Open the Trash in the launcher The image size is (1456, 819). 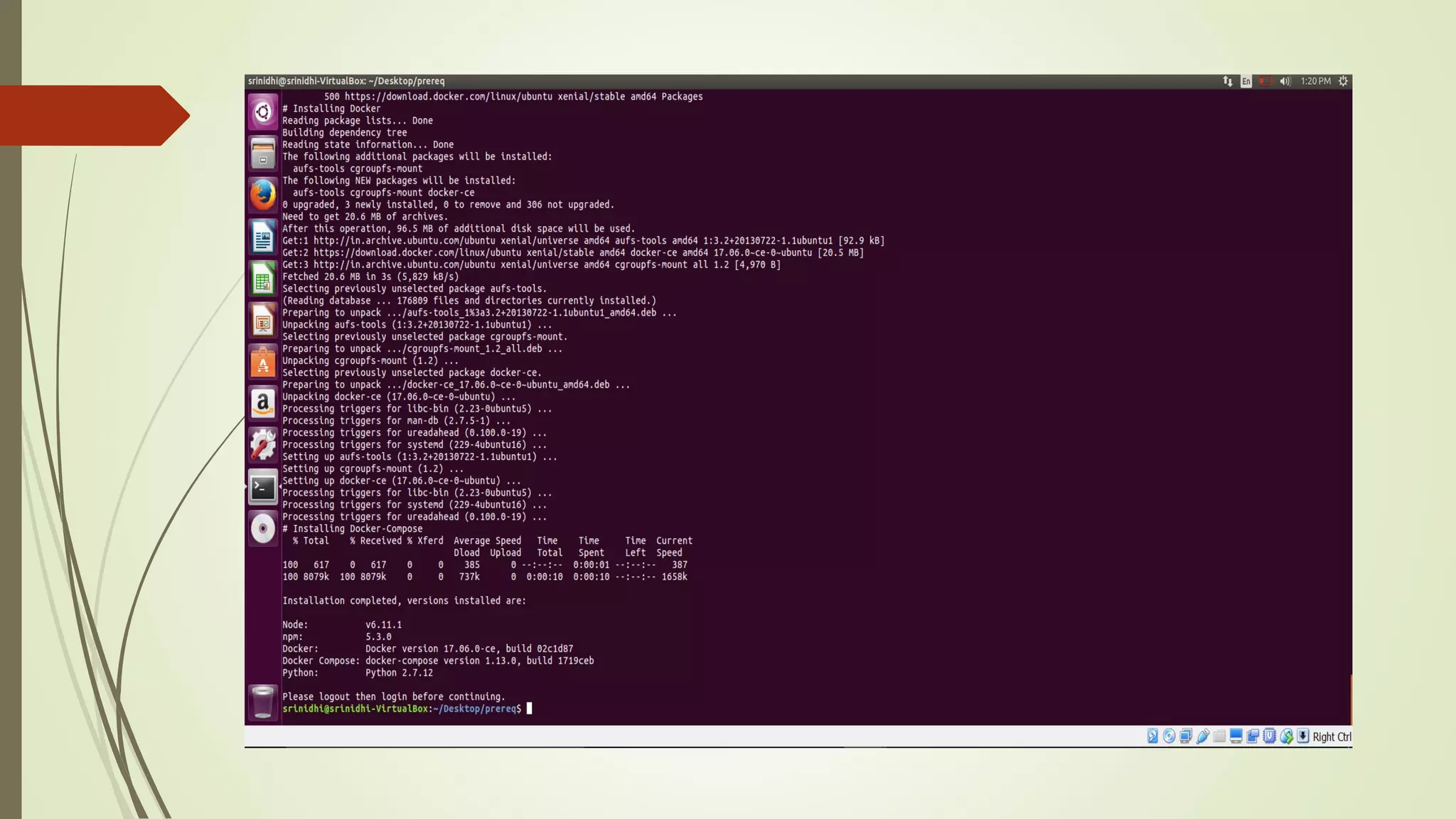(x=263, y=702)
